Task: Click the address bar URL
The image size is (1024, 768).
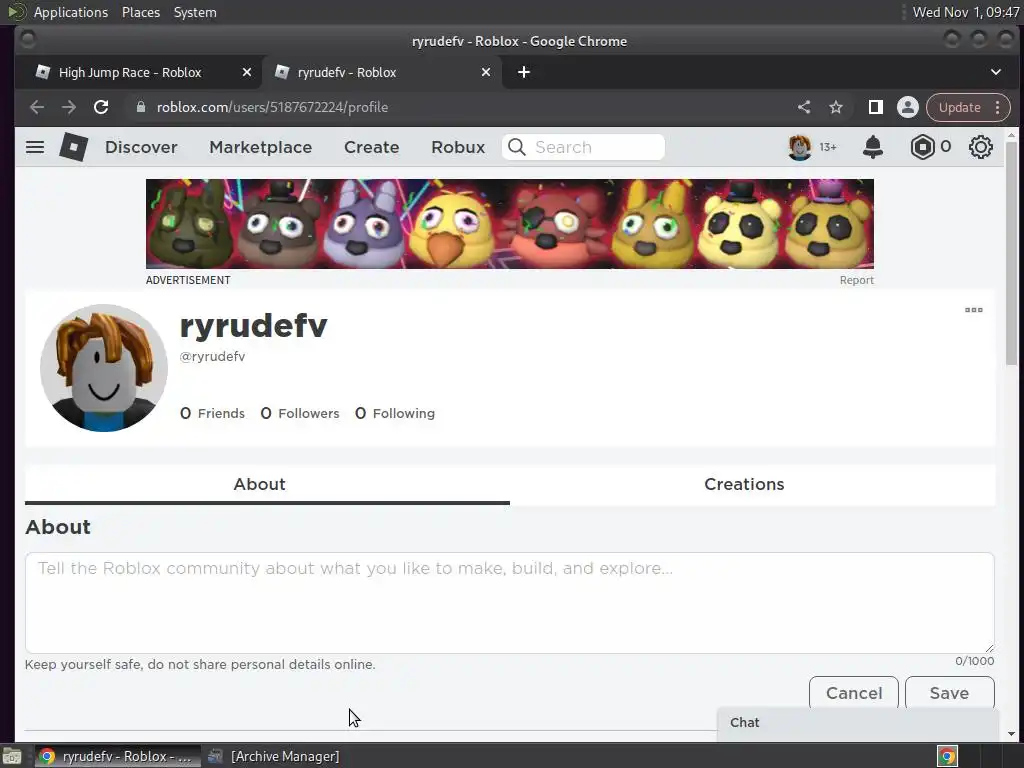Action: point(272,107)
